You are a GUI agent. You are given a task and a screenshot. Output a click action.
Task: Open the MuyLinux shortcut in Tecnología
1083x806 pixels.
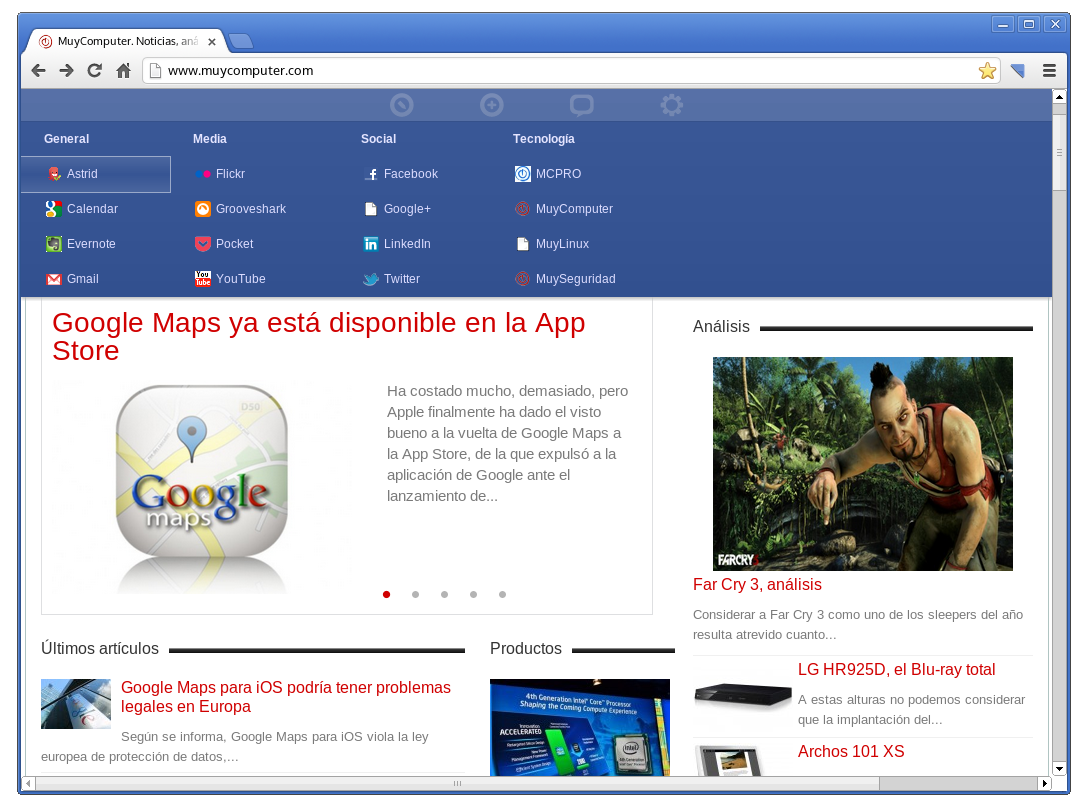tap(561, 244)
